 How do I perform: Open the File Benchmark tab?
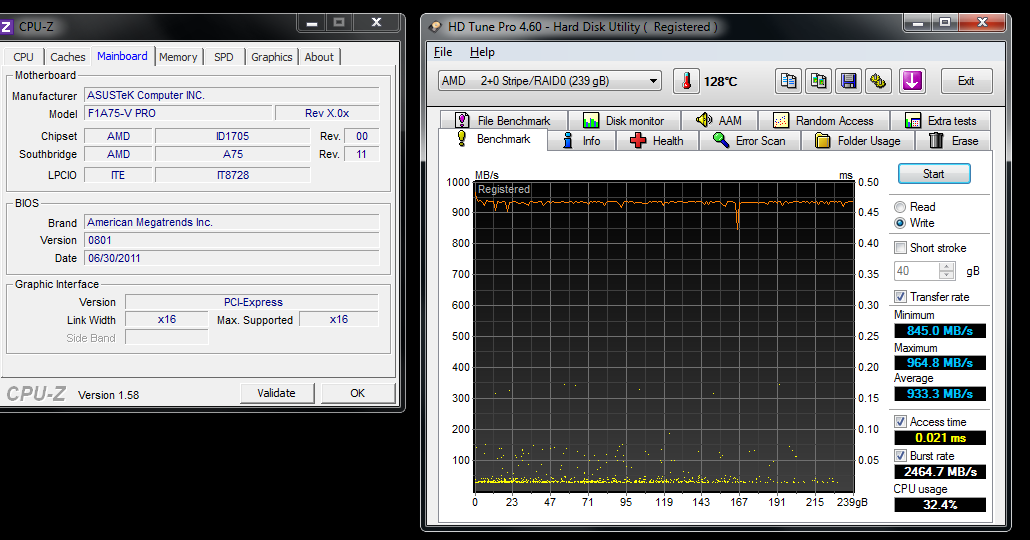(x=503, y=120)
